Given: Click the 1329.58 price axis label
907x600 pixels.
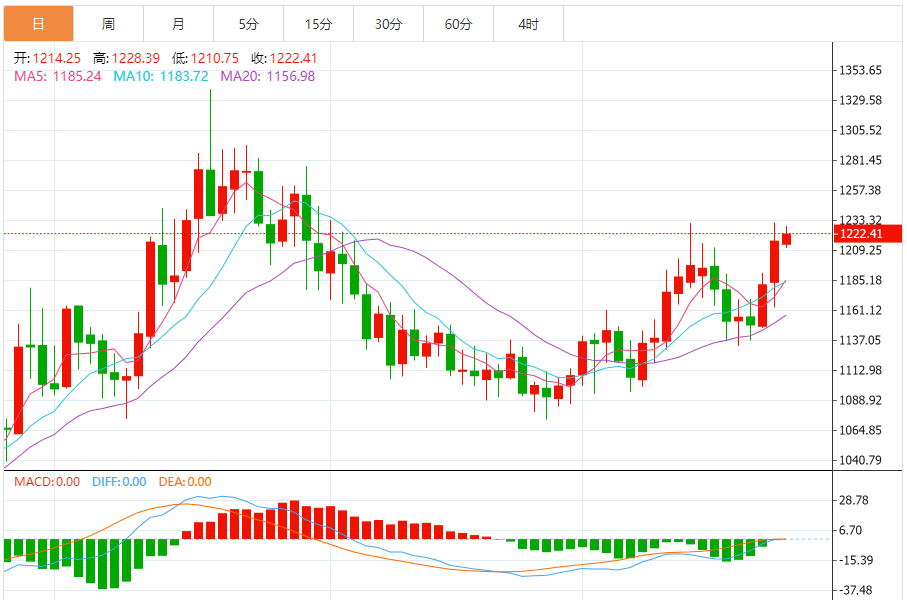Looking at the screenshot, I should pyautogui.click(x=861, y=101).
